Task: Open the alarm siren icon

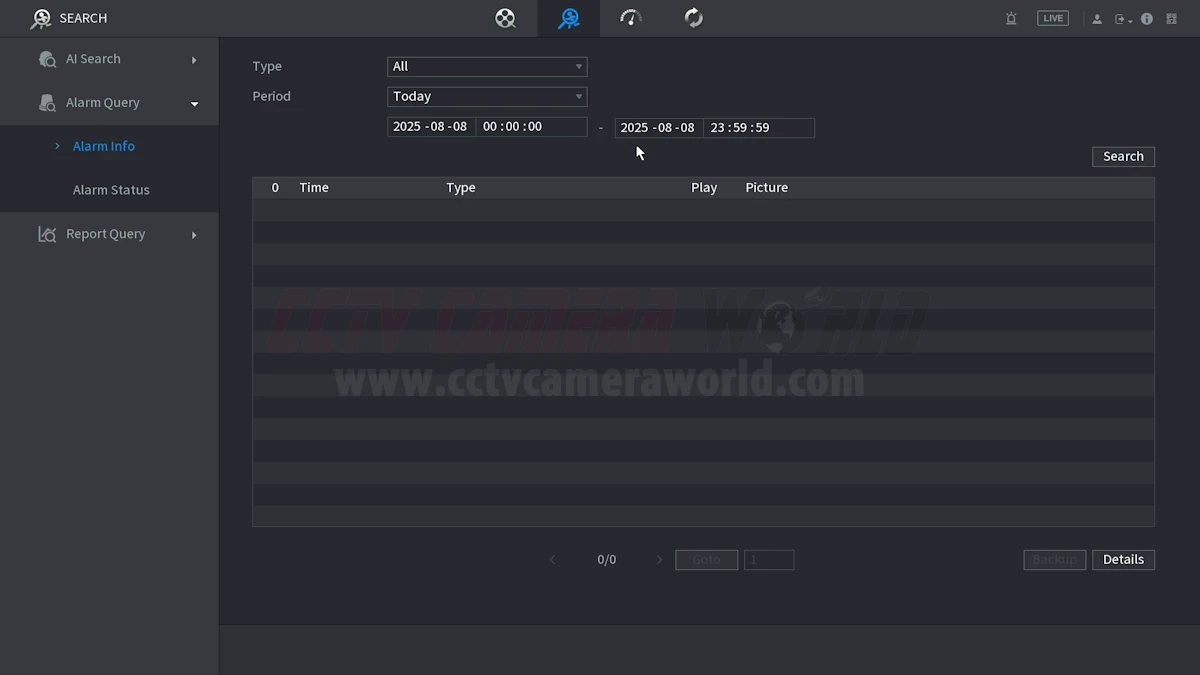Action: pos(1011,19)
